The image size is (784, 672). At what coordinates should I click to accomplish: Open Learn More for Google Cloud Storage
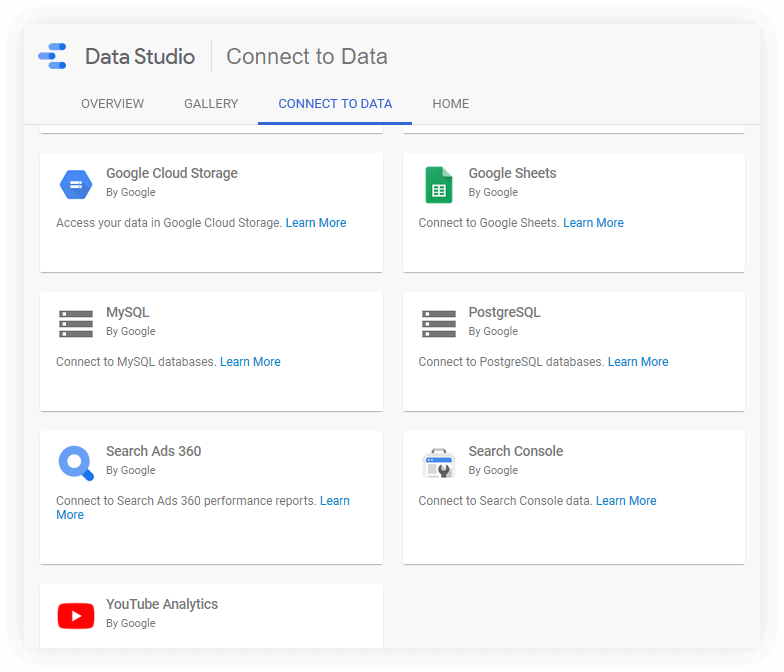[316, 223]
